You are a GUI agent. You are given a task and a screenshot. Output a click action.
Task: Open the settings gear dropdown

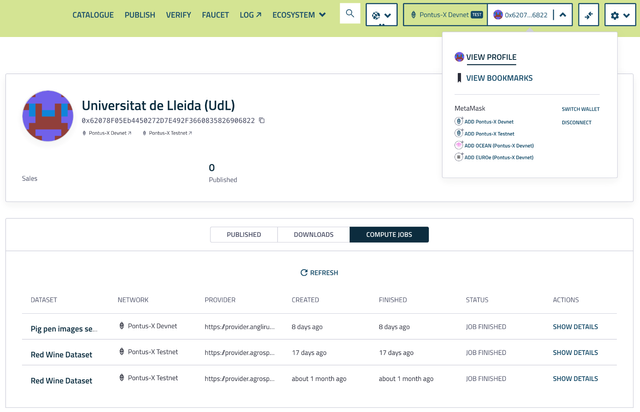[620, 15]
